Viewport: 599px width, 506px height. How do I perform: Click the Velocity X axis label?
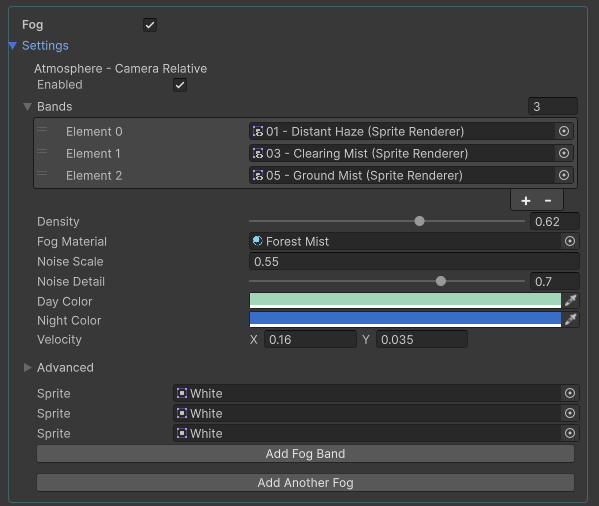[254, 339]
